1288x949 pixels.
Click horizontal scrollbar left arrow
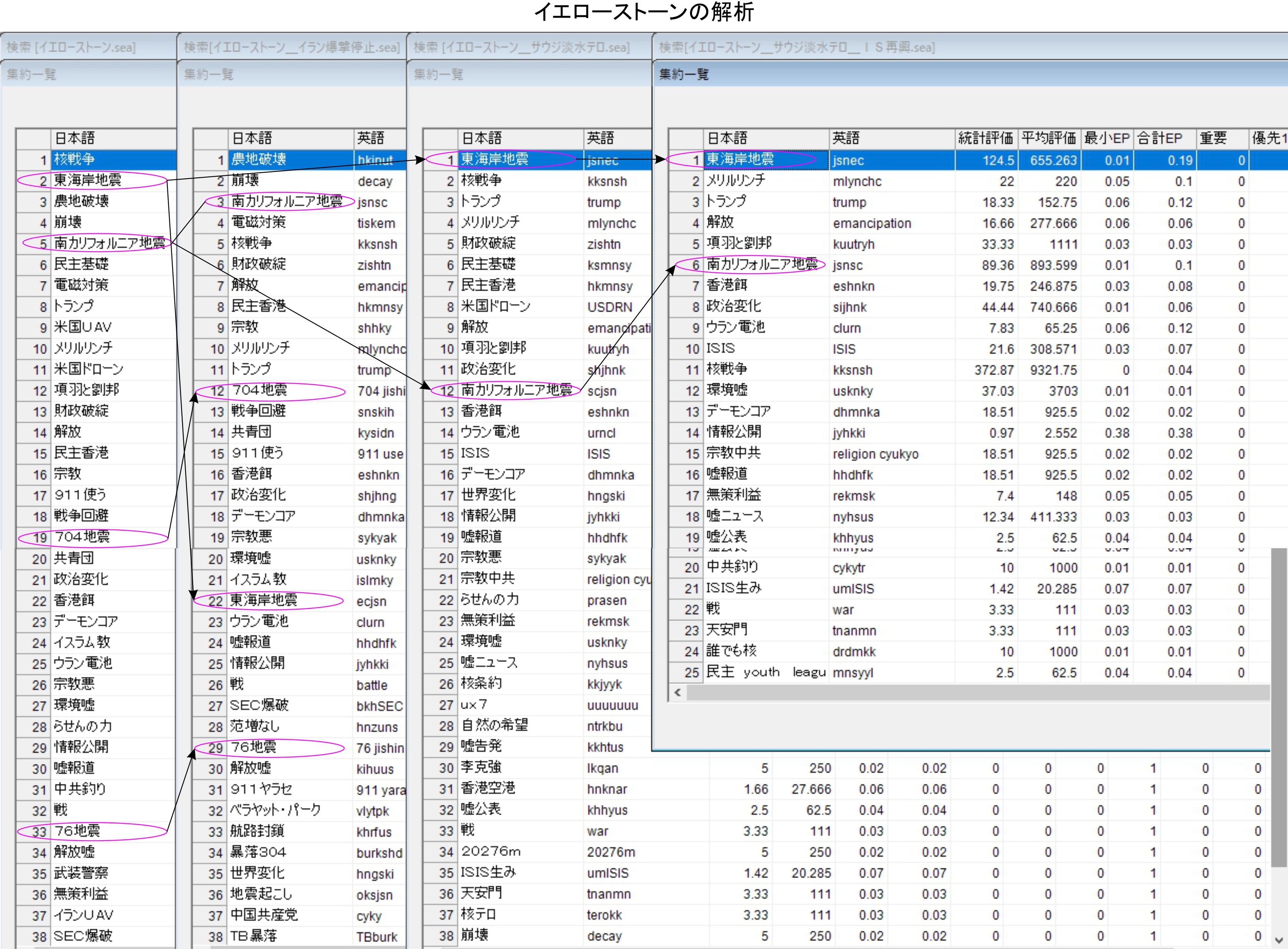point(677,692)
